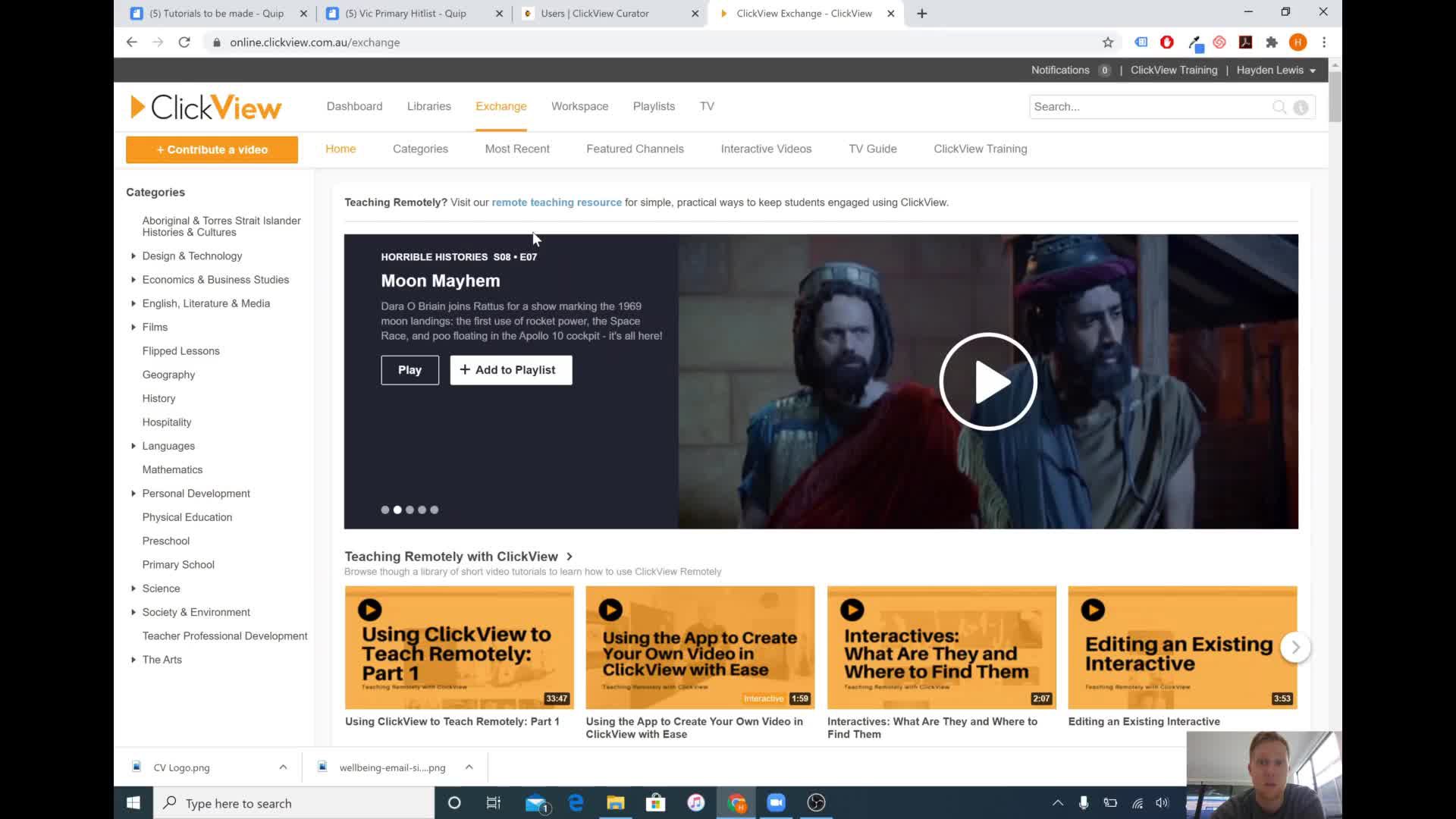This screenshot has height=819, width=1456.
Task: Expand Economics & Business Studies category
Action: (133, 280)
